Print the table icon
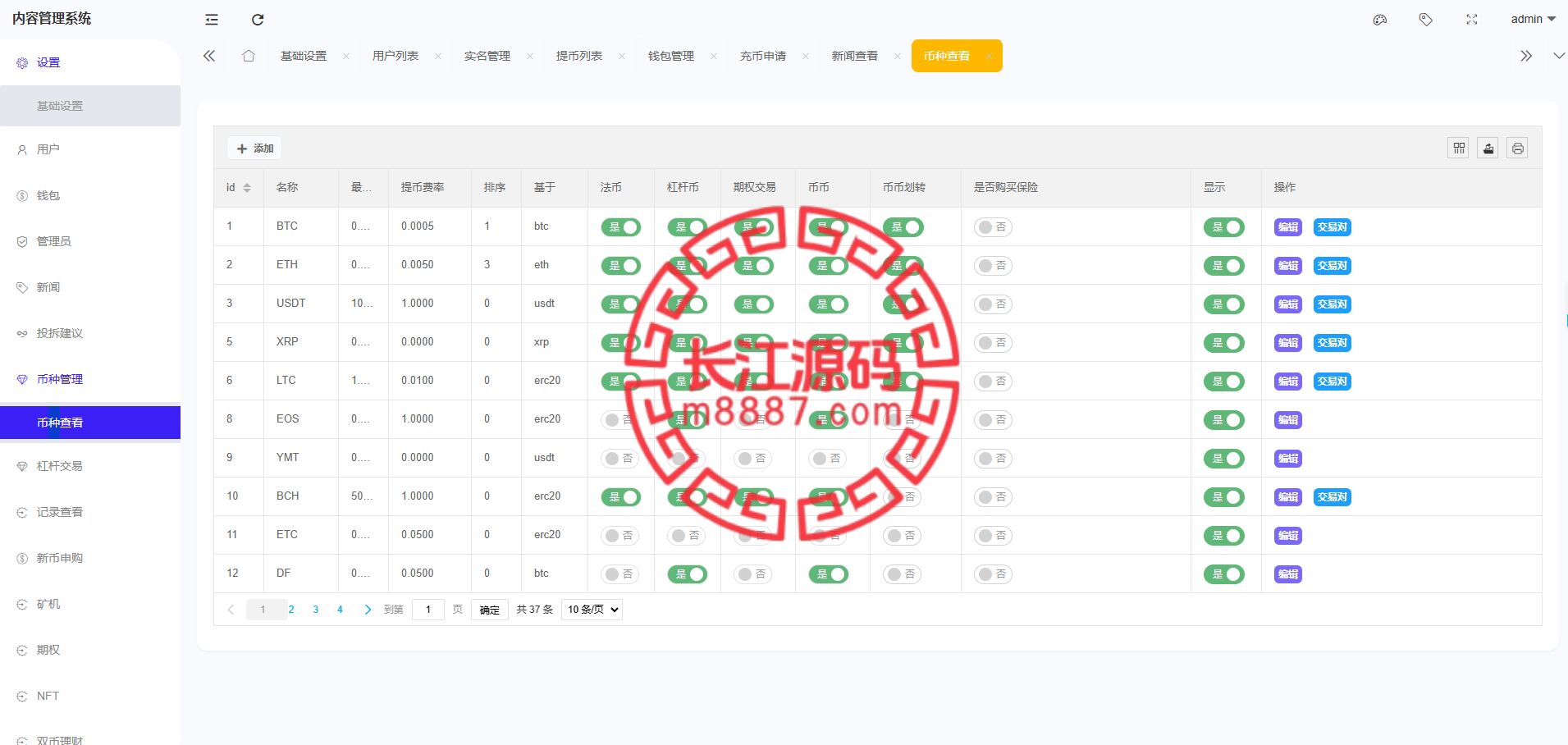 [1518, 149]
